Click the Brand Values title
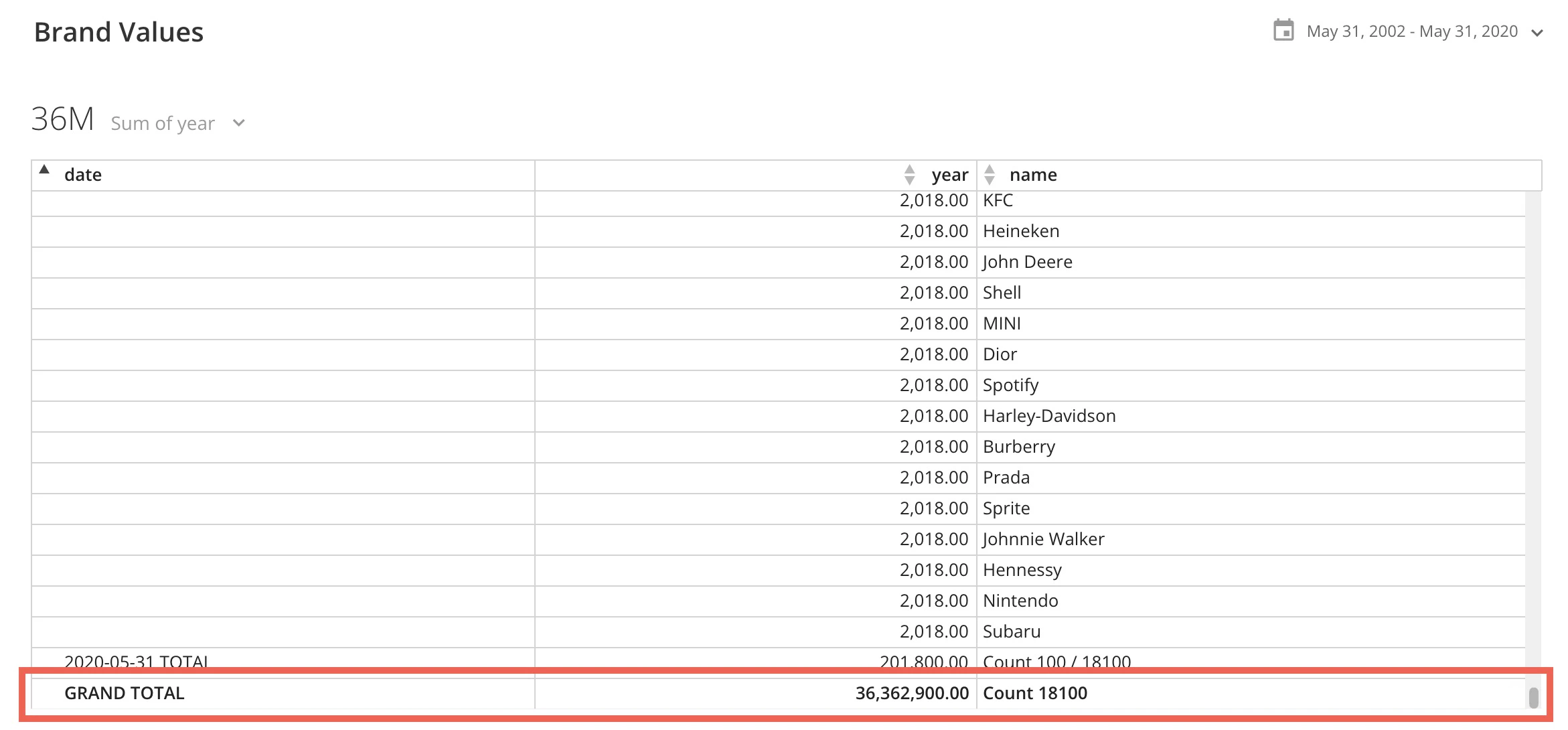This screenshot has width=1568, height=730. (x=119, y=32)
